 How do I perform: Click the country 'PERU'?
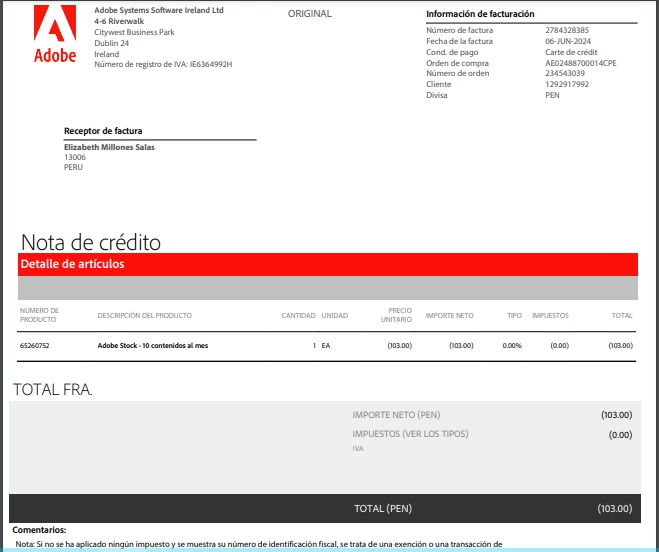point(73,167)
